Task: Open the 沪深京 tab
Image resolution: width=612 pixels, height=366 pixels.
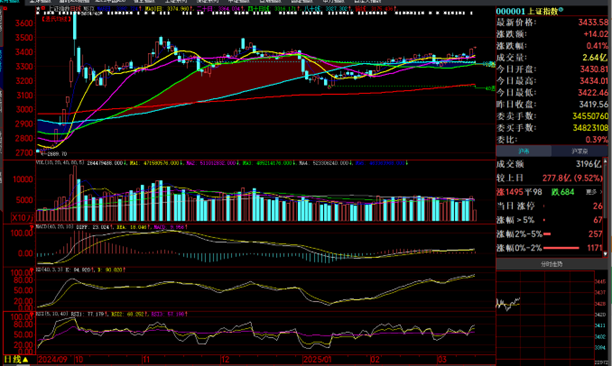Action: [x=579, y=151]
